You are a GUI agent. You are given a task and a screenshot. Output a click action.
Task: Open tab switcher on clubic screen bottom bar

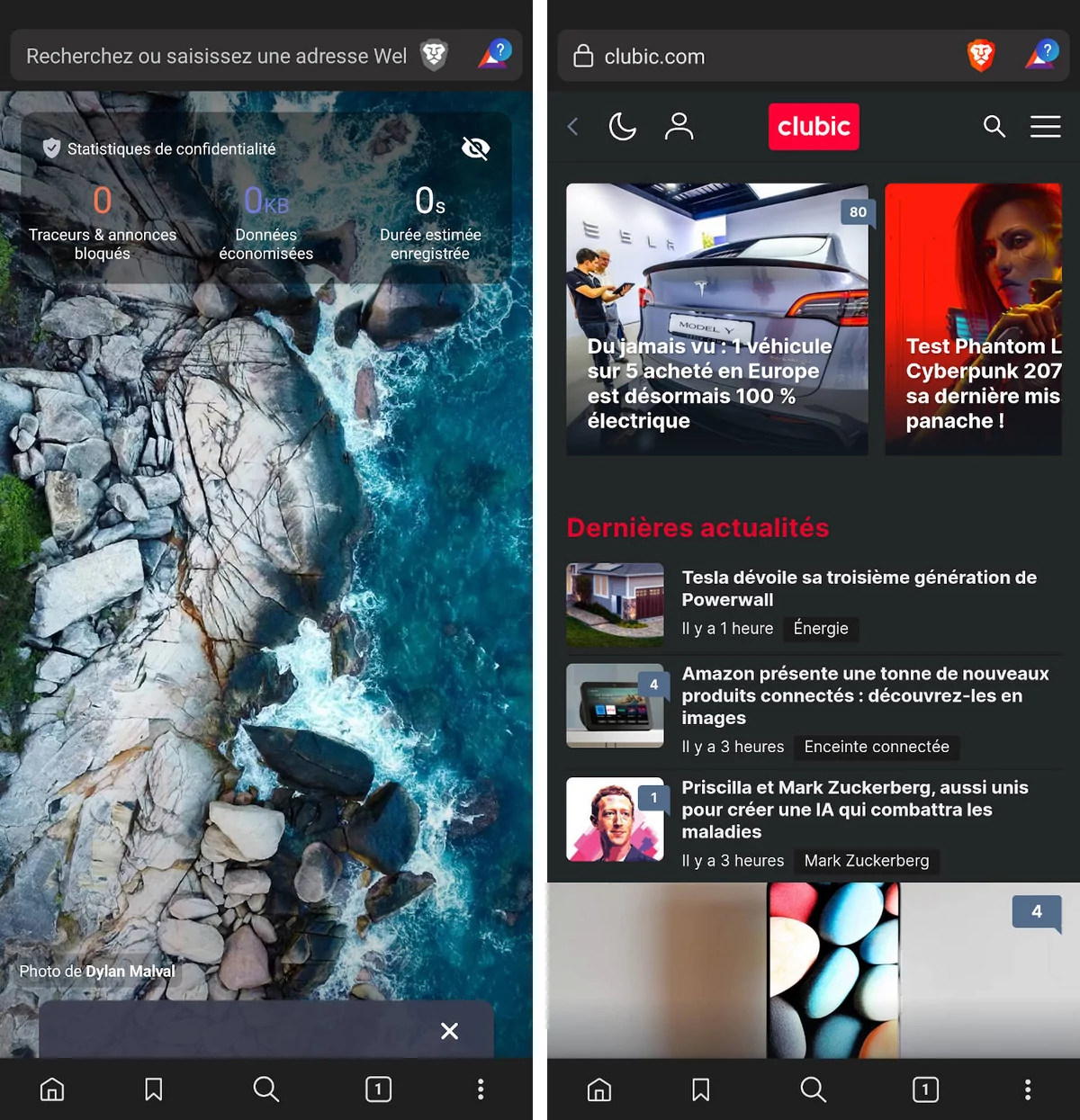click(926, 1089)
